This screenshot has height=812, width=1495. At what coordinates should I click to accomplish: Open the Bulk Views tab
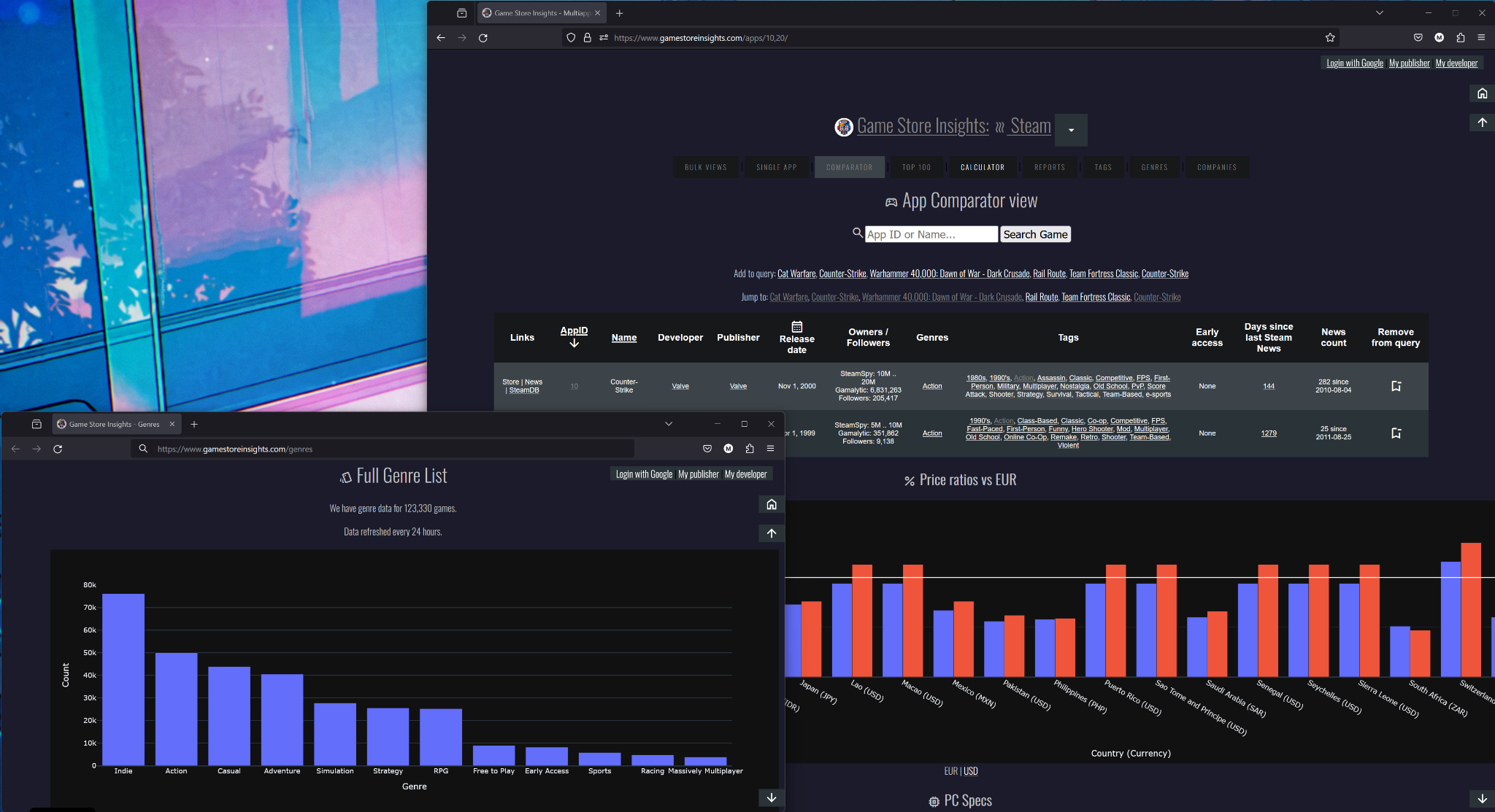[x=706, y=167]
